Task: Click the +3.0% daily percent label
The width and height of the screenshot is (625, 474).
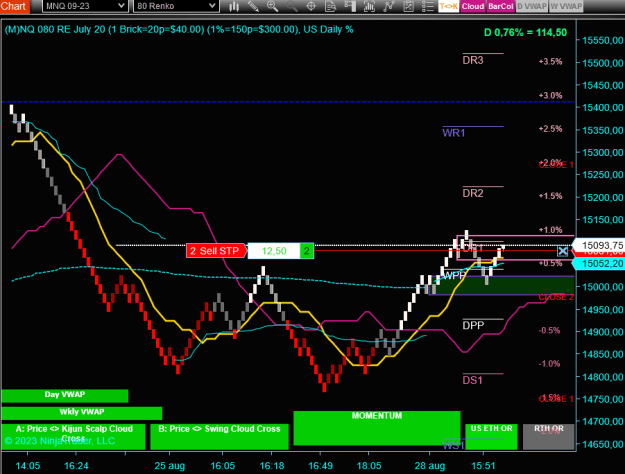Action: (550, 95)
